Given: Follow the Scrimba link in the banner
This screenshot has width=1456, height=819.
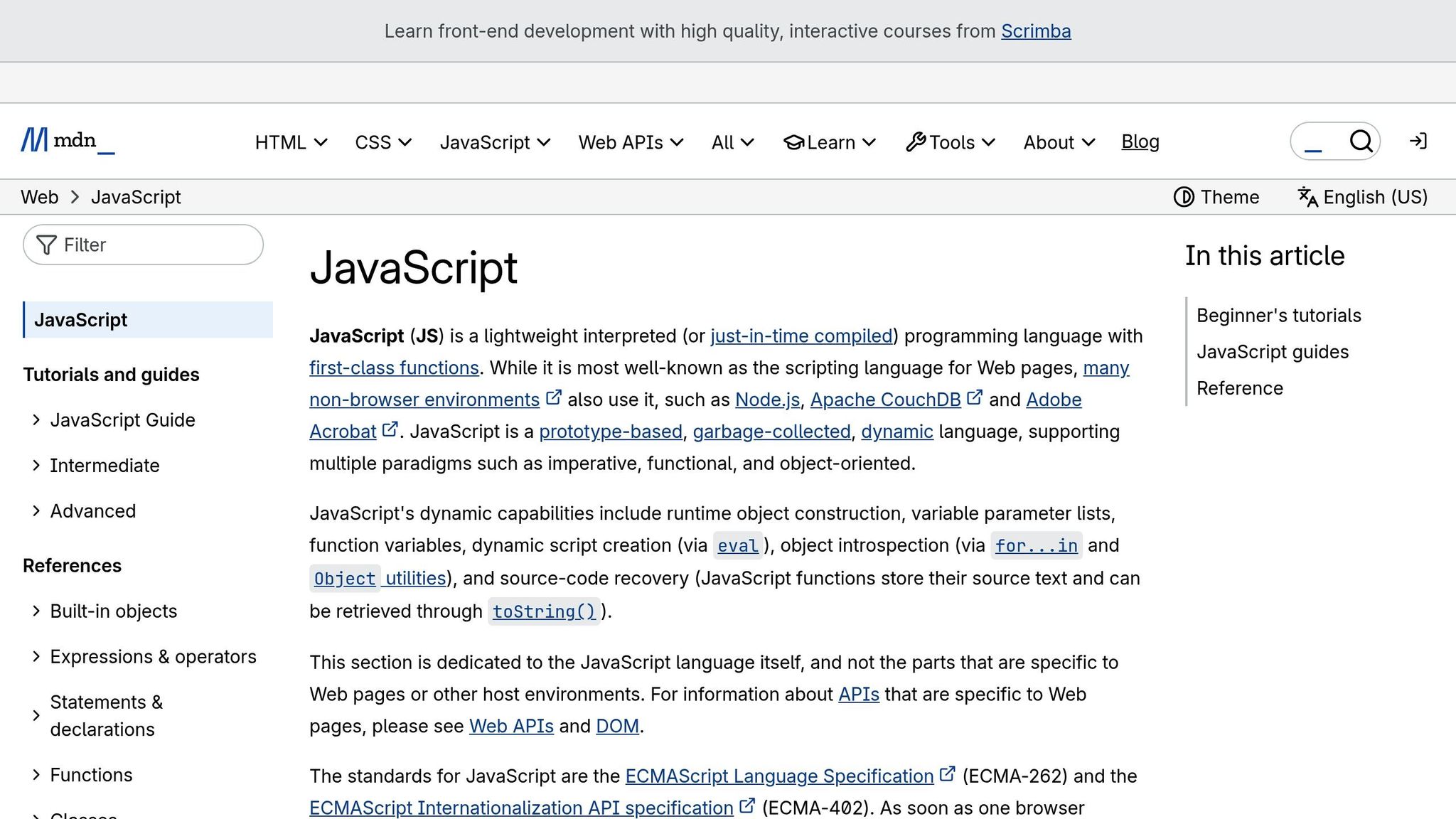Looking at the screenshot, I should tap(1036, 31).
